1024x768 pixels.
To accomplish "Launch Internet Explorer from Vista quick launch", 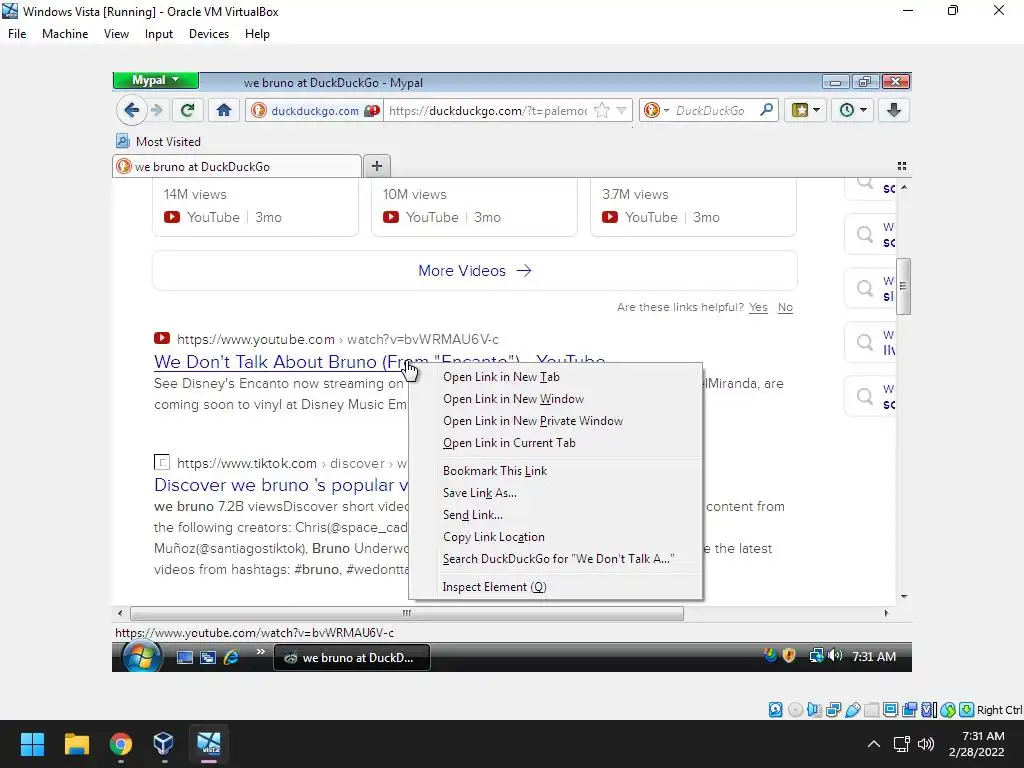I will pyautogui.click(x=231, y=658).
